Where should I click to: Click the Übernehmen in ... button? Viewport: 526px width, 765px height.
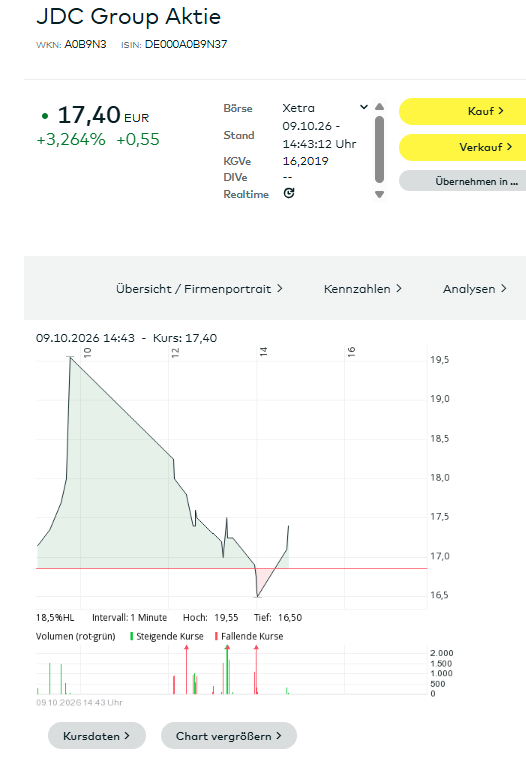pos(463,181)
